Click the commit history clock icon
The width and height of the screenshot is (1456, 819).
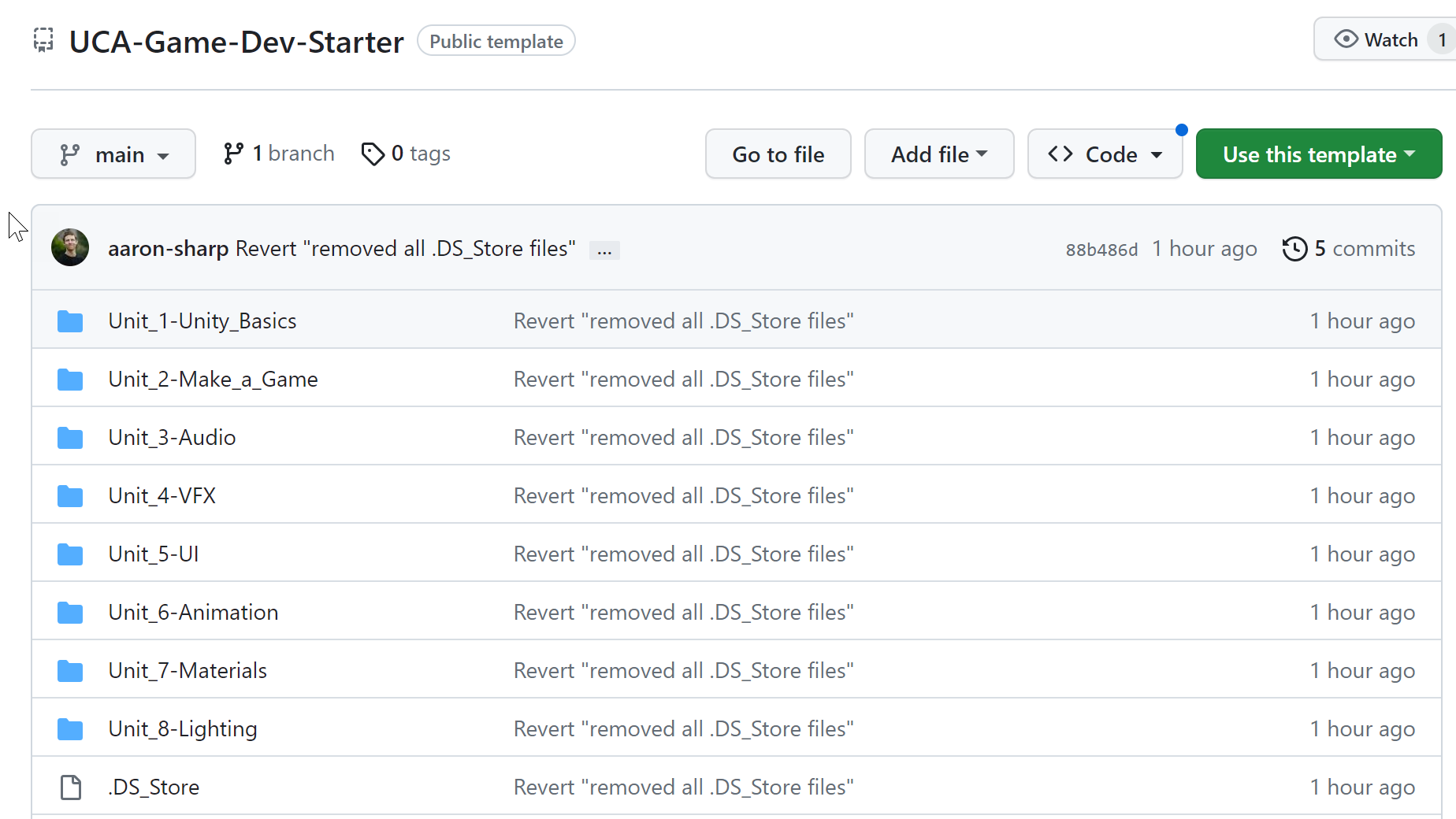(x=1294, y=249)
